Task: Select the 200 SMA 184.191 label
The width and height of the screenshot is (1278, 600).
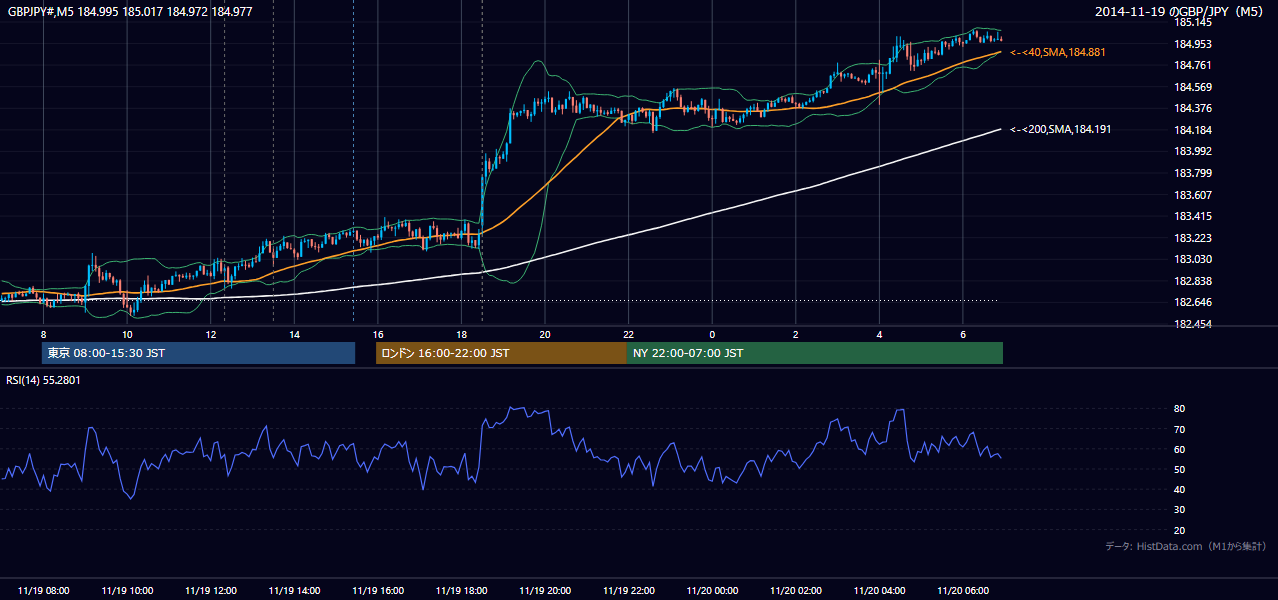Action: click(x=1060, y=130)
